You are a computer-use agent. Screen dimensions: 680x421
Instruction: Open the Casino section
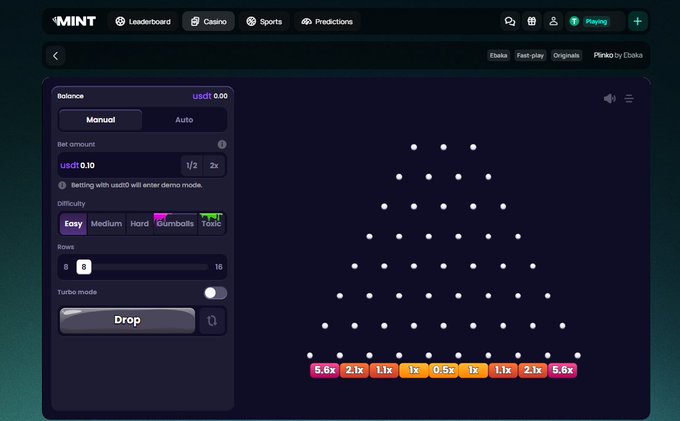coord(209,21)
